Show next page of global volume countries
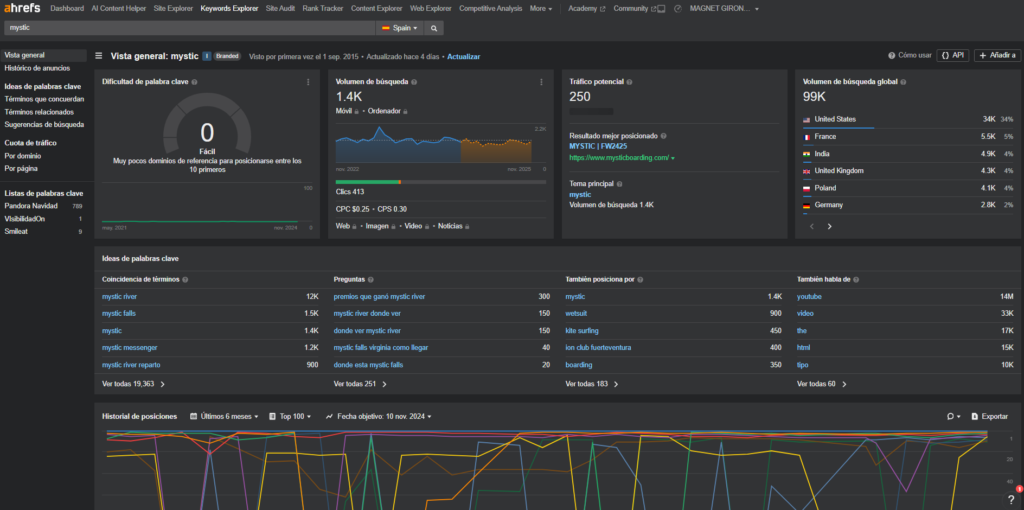Viewport: 1024px width, 510px height. (x=829, y=226)
